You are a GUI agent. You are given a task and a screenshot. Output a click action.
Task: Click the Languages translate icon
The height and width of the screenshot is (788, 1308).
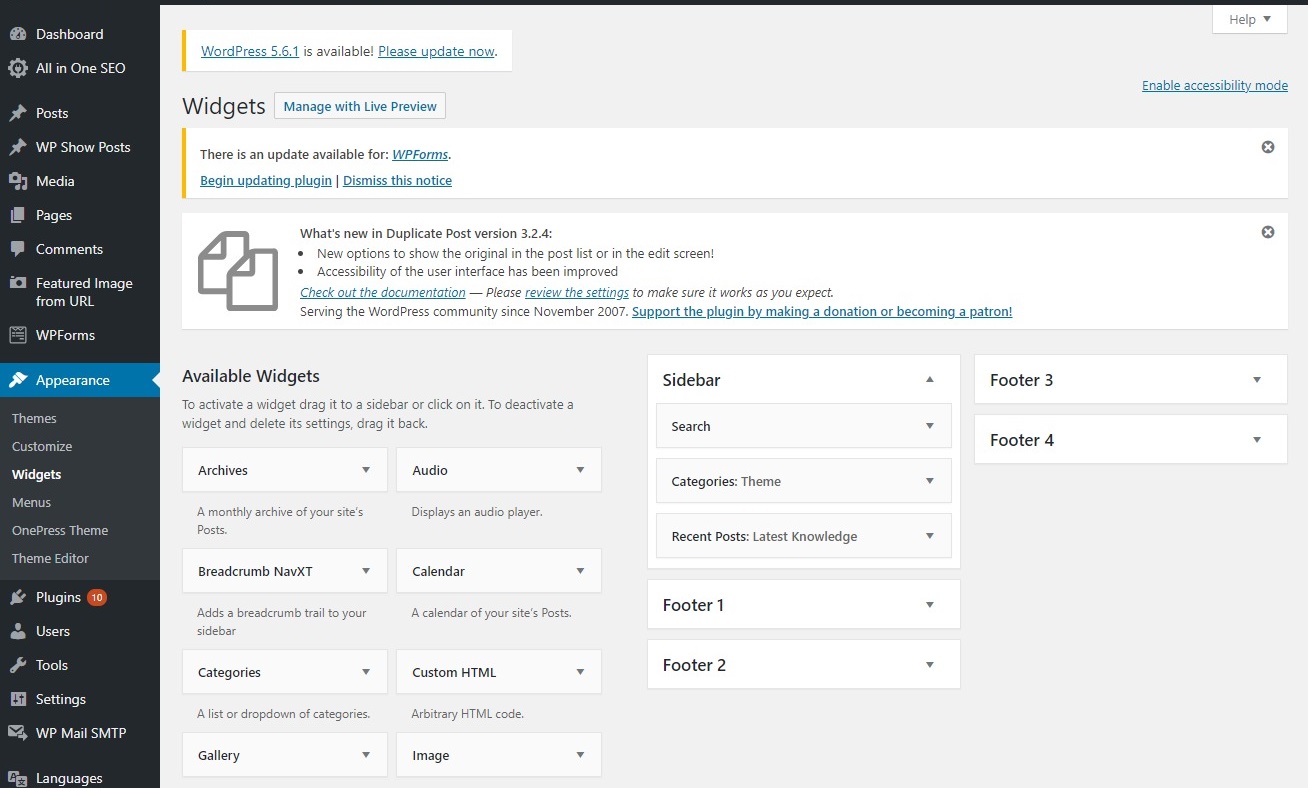tap(17, 778)
